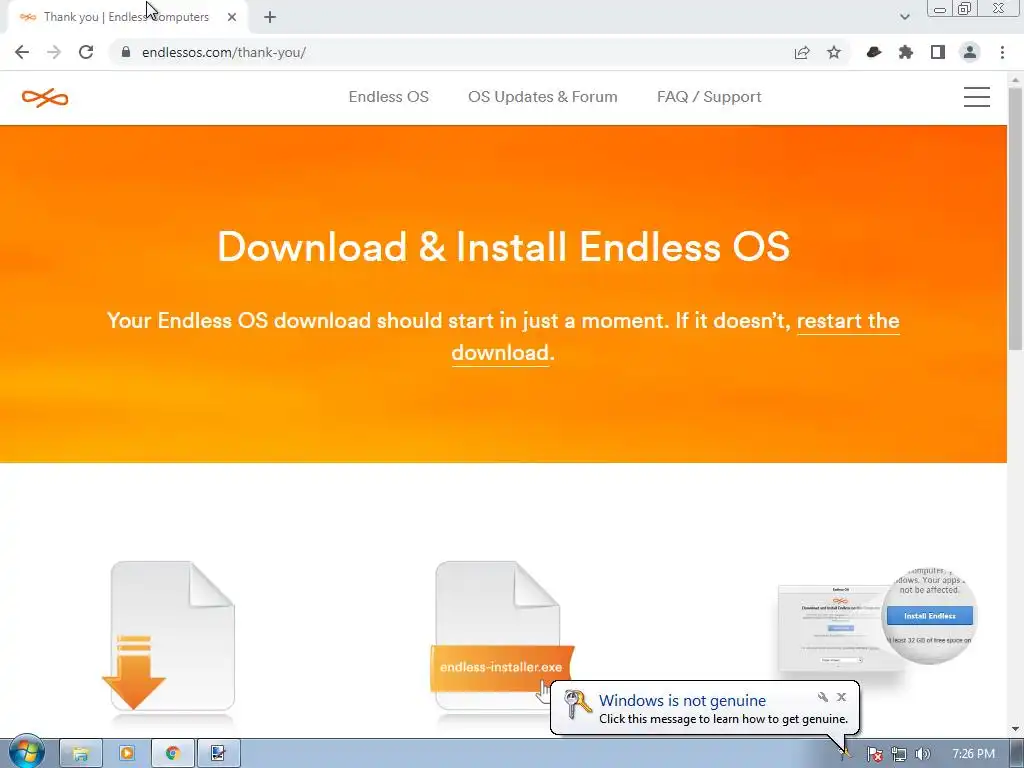Click the endless-installer.exe file illustration
Image resolution: width=1024 pixels, height=768 pixels.
click(502, 636)
